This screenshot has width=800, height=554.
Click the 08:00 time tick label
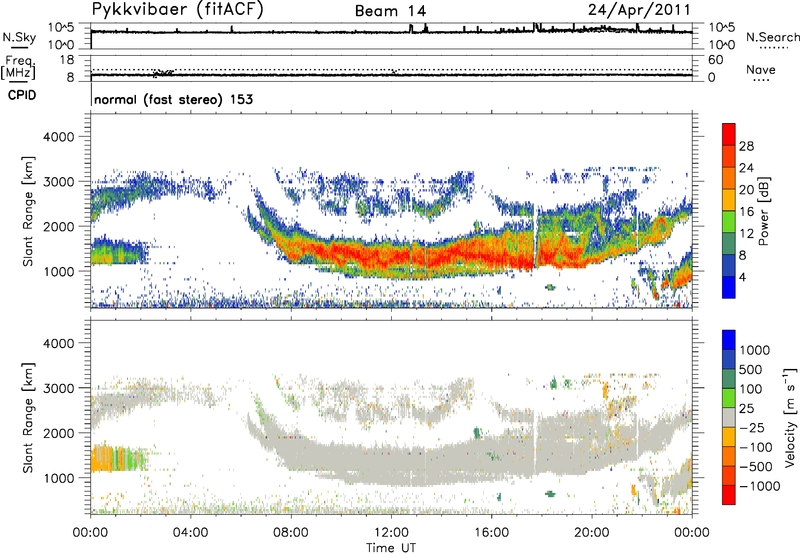pyautogui.click(x=291, y=533)
